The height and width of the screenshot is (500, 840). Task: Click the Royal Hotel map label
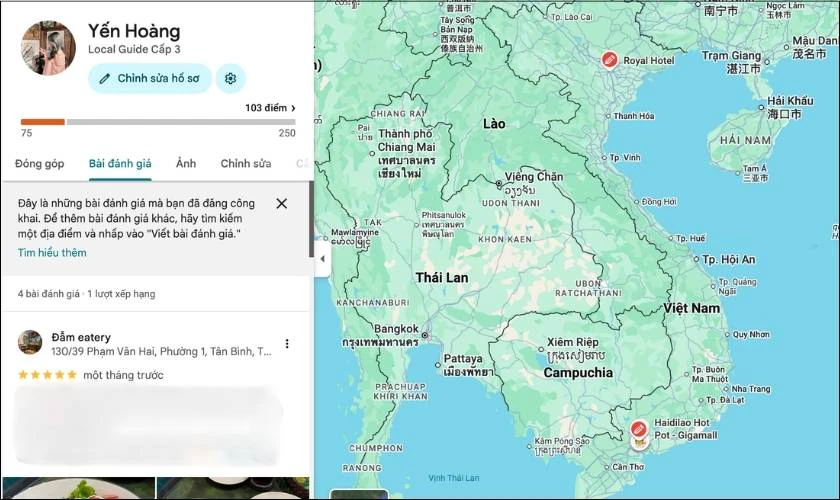click(649, 61)
